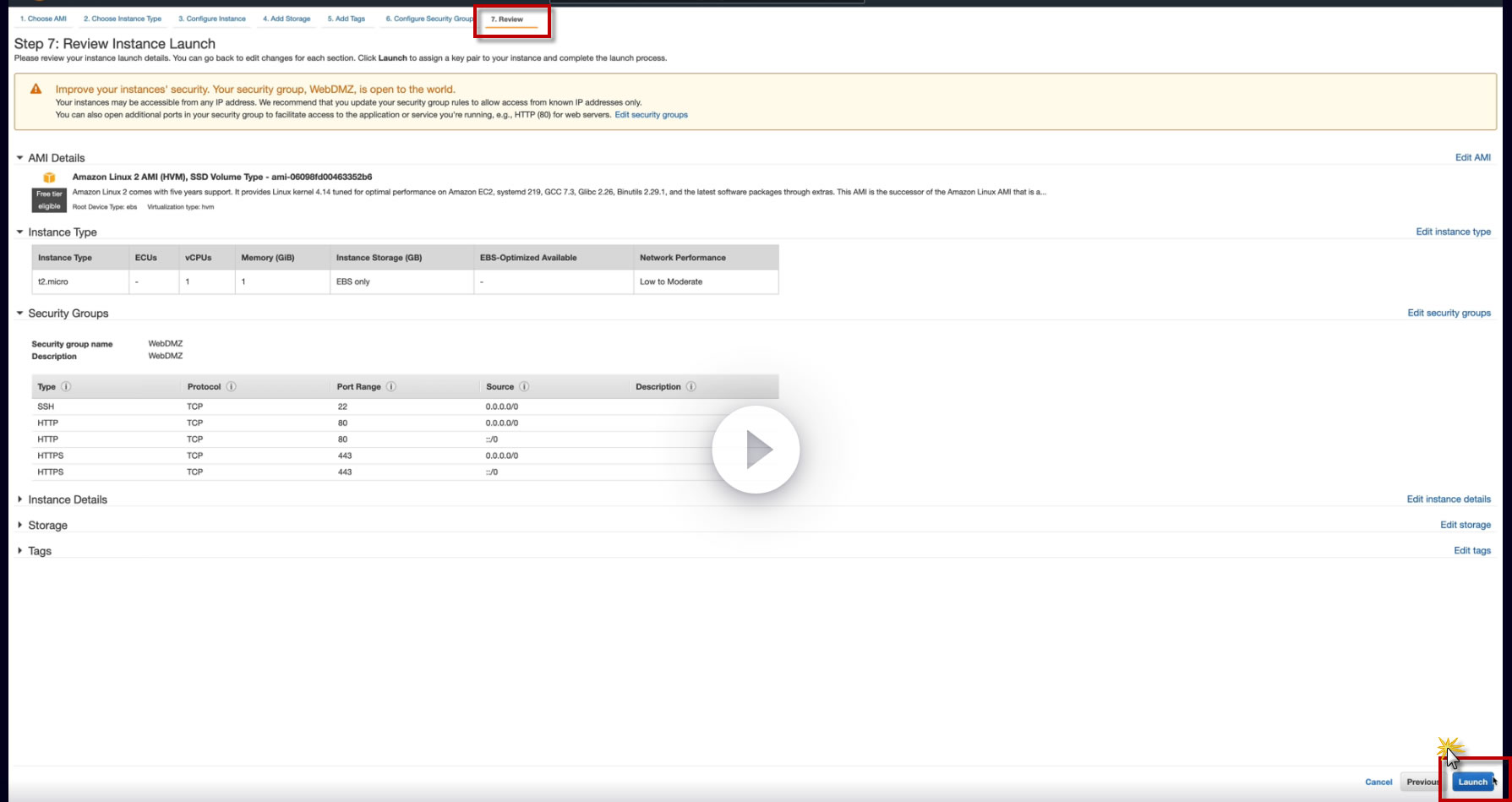Click HTTPS rule with source 0.0.0.0/0
The width and height of the screenshot is (1512, 802).
[x=405, y=456]
